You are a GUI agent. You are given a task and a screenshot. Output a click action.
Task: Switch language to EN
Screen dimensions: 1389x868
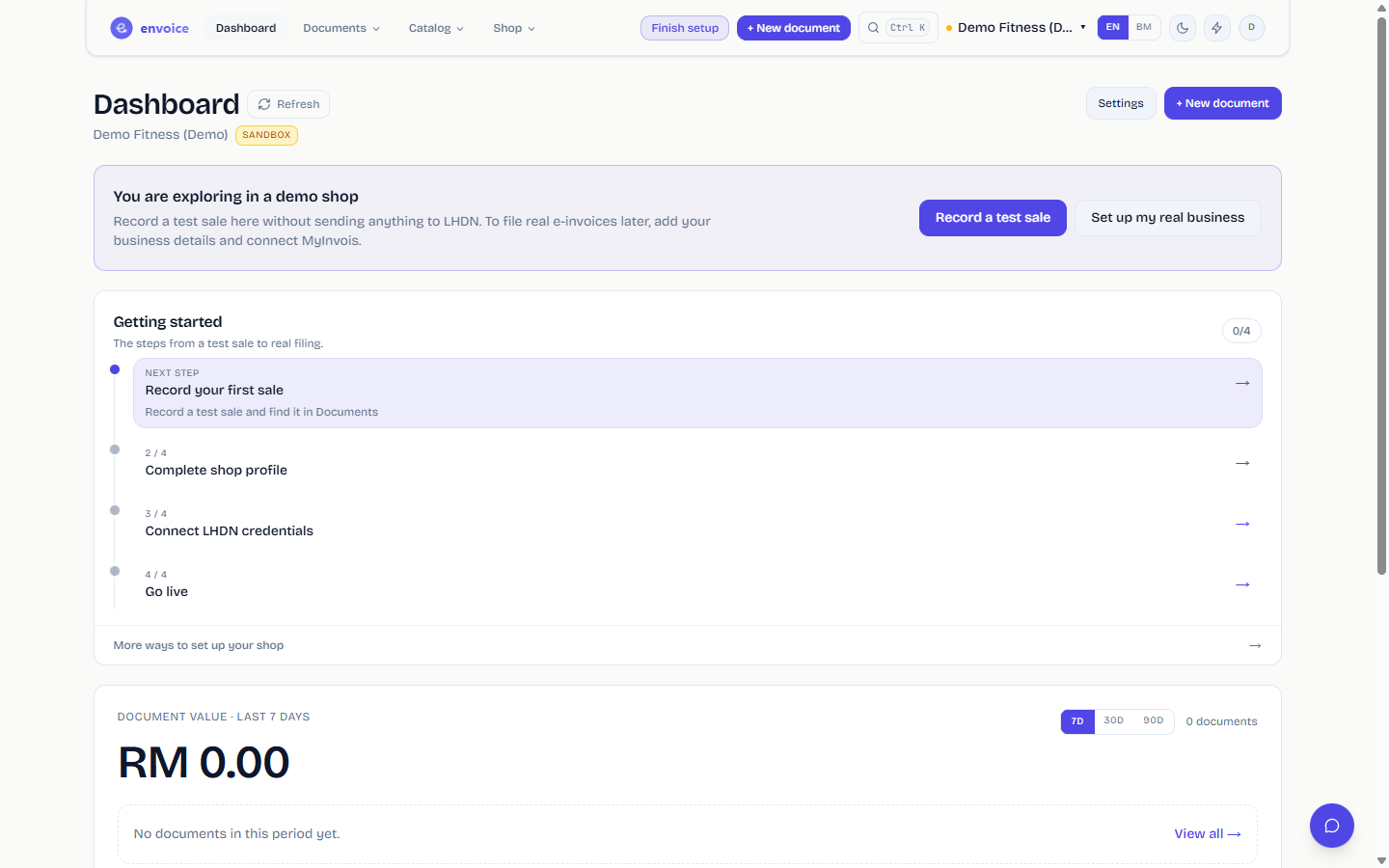click(x=1113, y=27)
